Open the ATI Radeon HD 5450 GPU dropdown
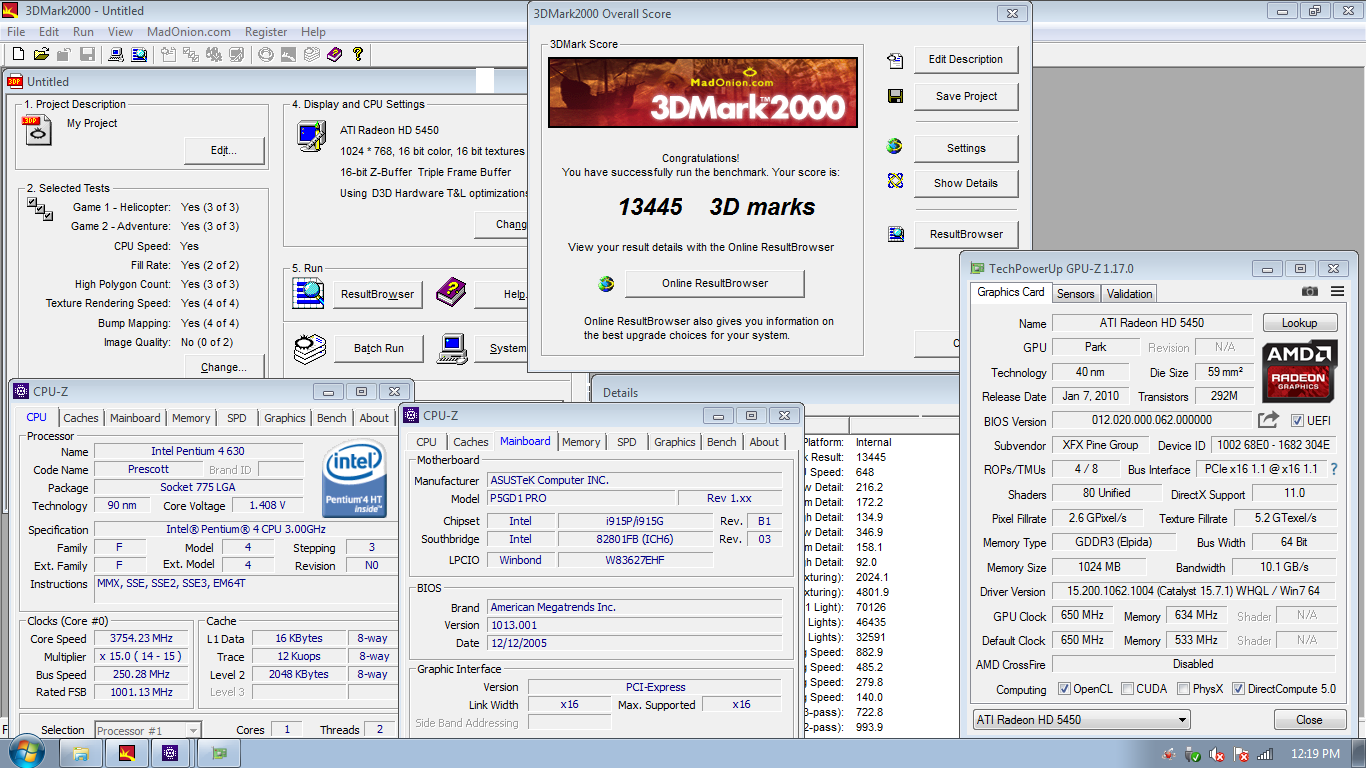Image resolution: width=1366 pixels, height=768 pixels. coord(1081,720)
